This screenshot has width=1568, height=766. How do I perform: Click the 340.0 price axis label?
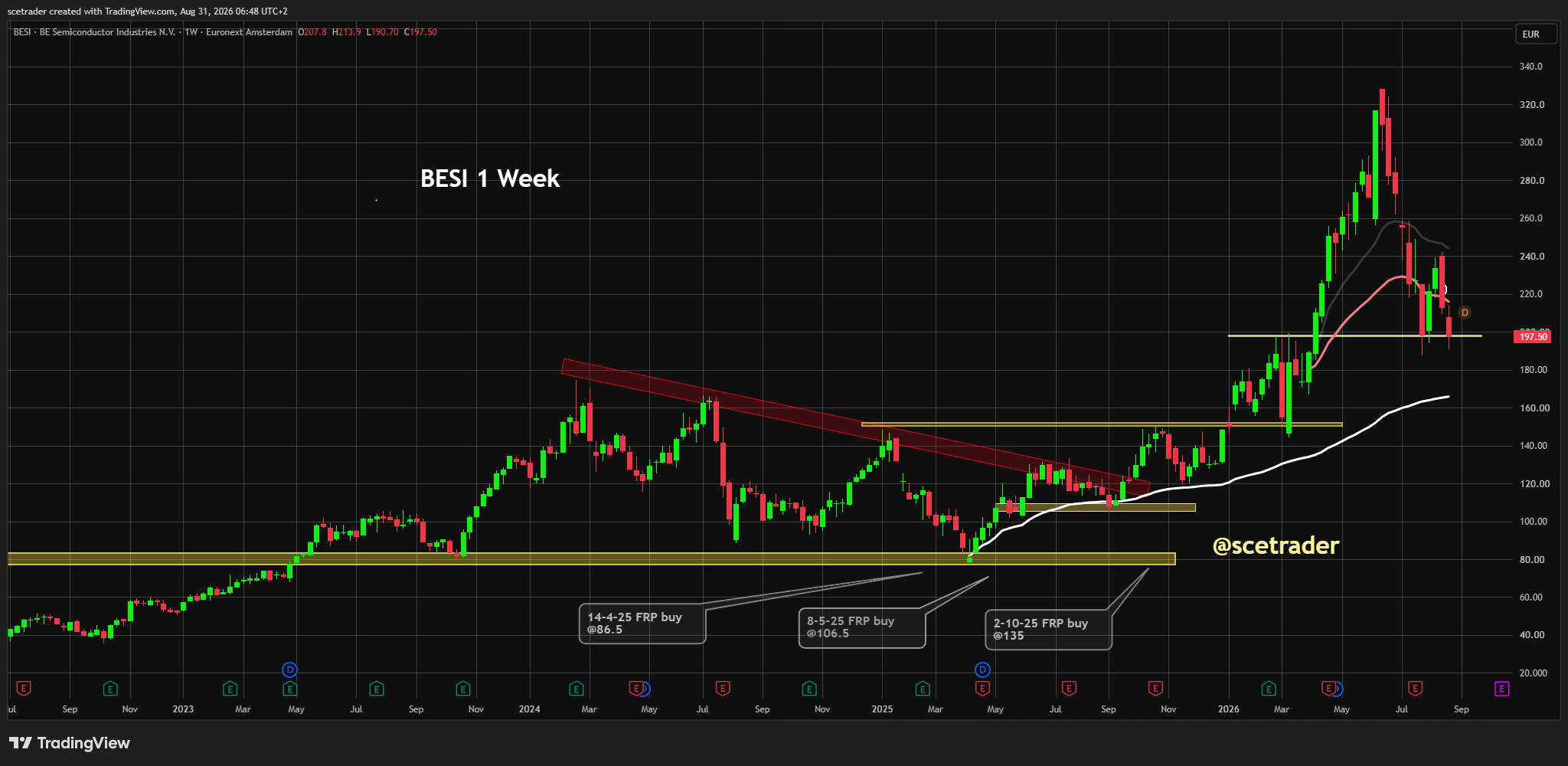(1531, 67)
